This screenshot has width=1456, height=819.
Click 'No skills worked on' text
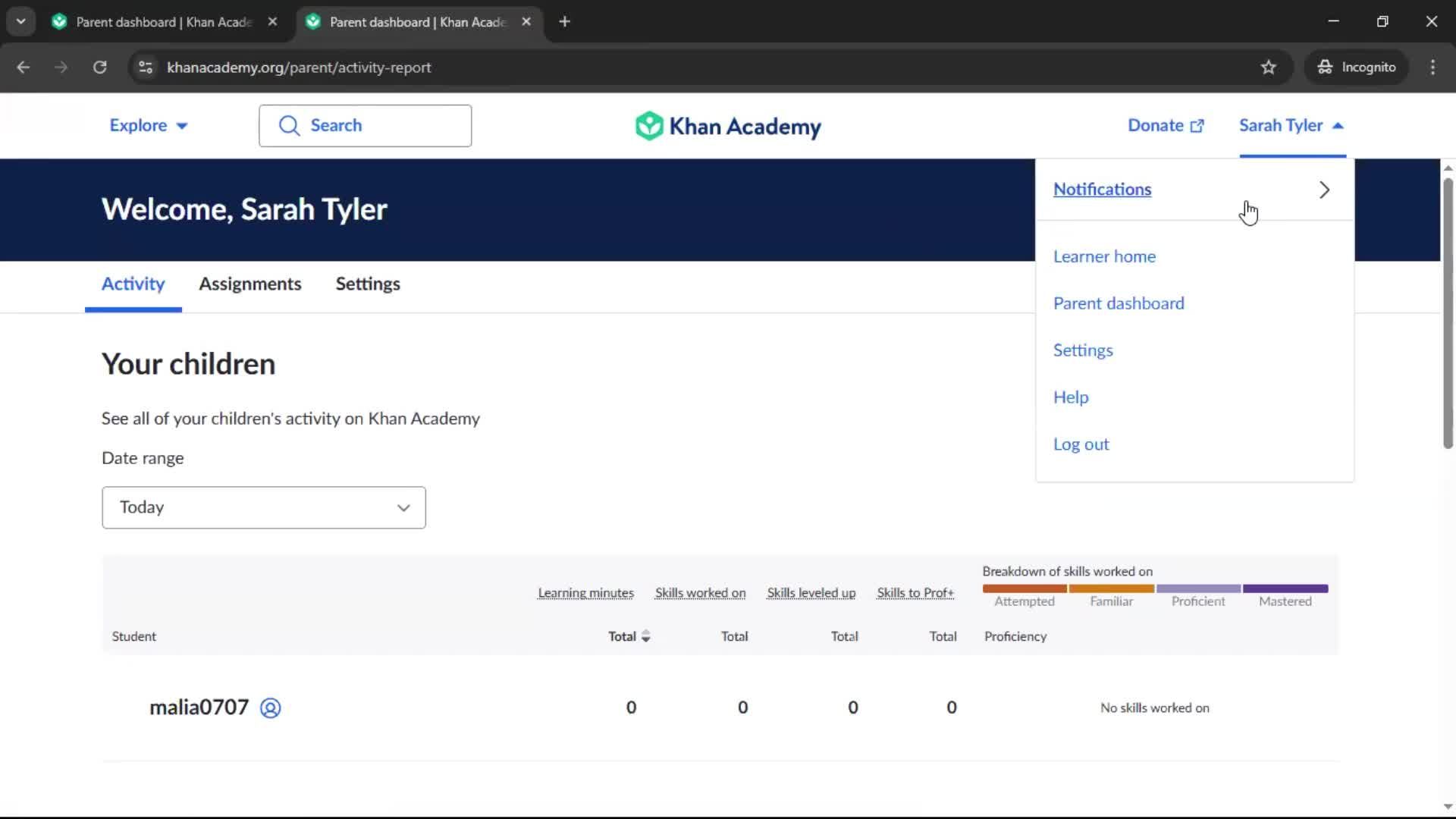coord(1154,708)
